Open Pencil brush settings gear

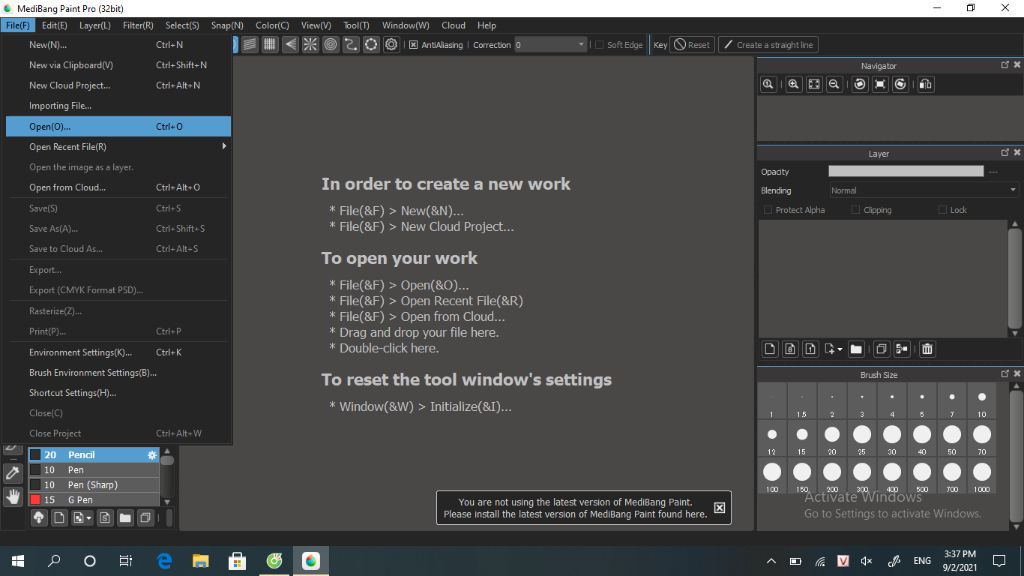coord(152,455)
